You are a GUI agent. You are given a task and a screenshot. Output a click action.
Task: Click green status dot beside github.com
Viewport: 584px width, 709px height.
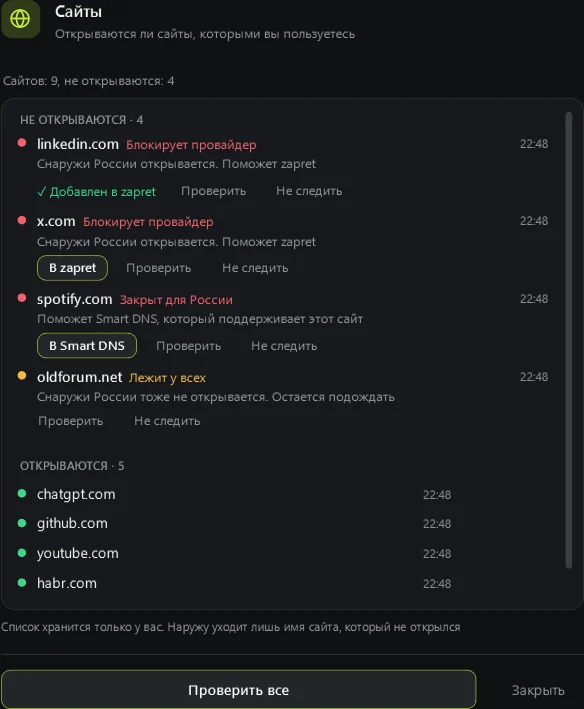point(22,523)
